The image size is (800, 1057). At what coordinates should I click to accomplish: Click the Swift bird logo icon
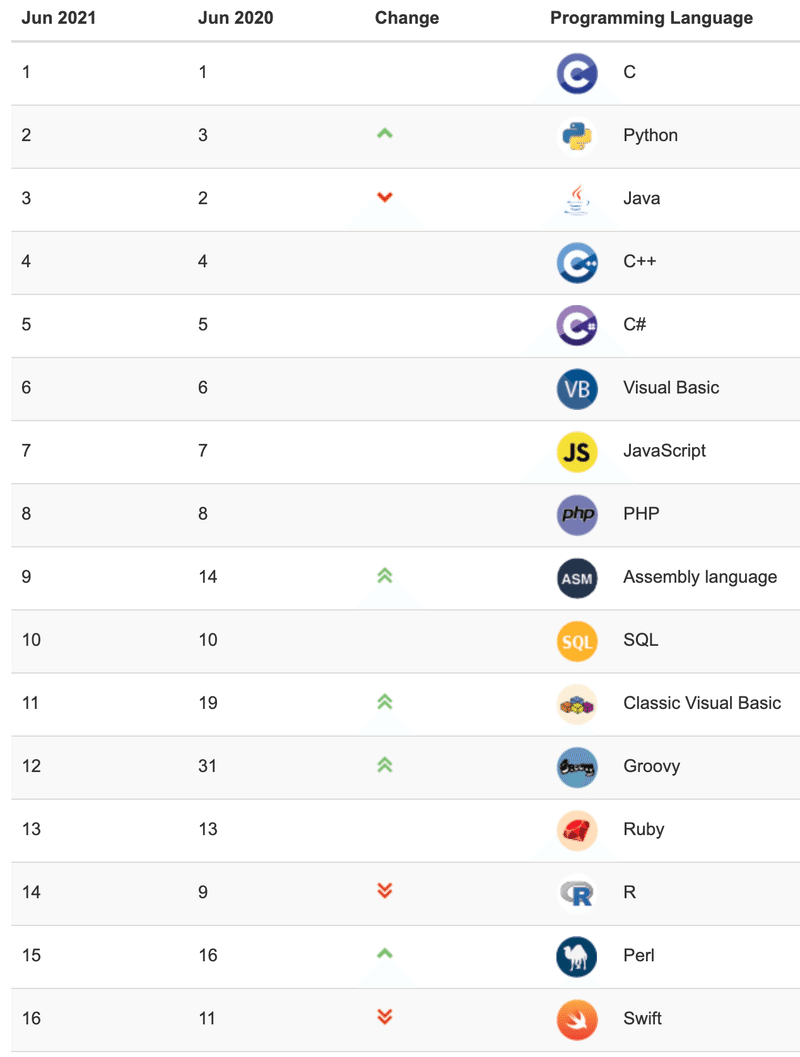tap(577, 1018)
